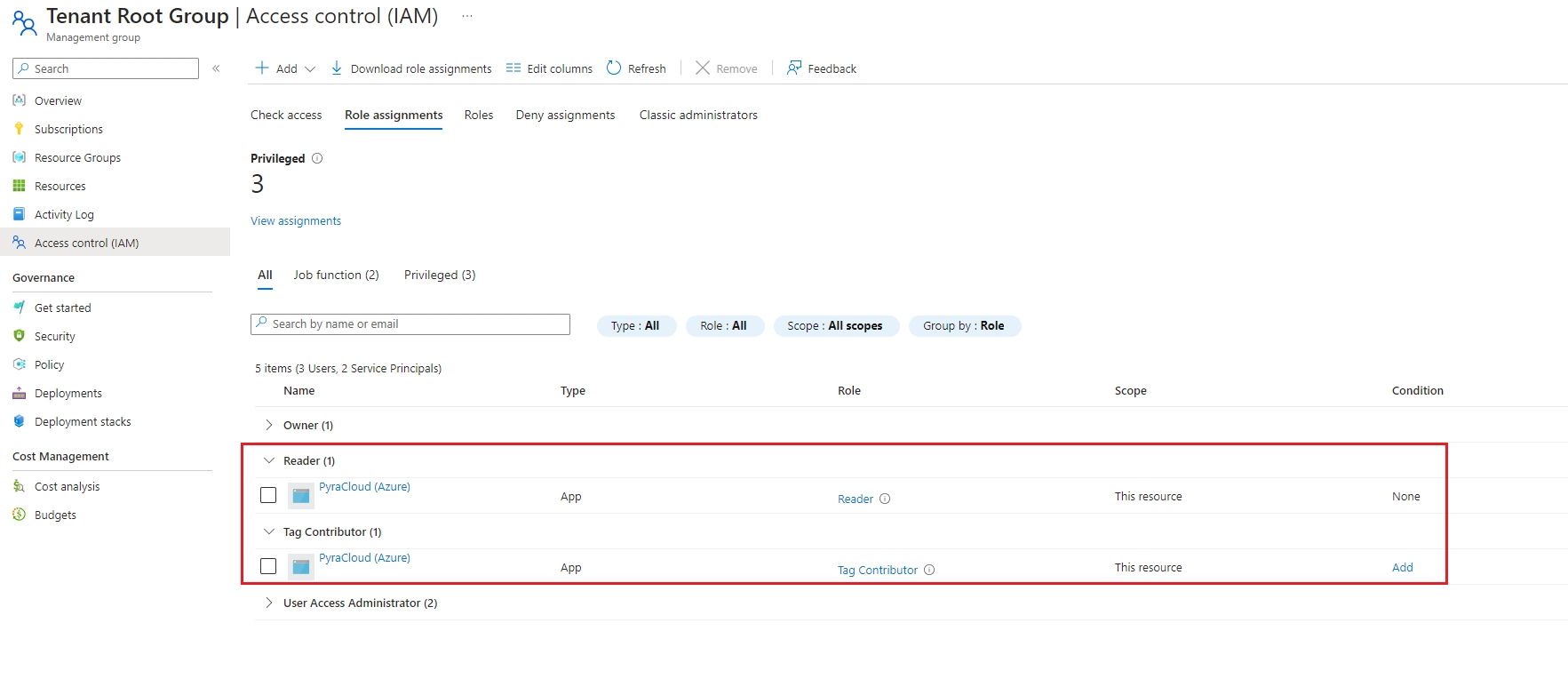This screenshot has height=695, width=1568.
Task: Click the Search by name or email field
Action: tap(410, 324)
